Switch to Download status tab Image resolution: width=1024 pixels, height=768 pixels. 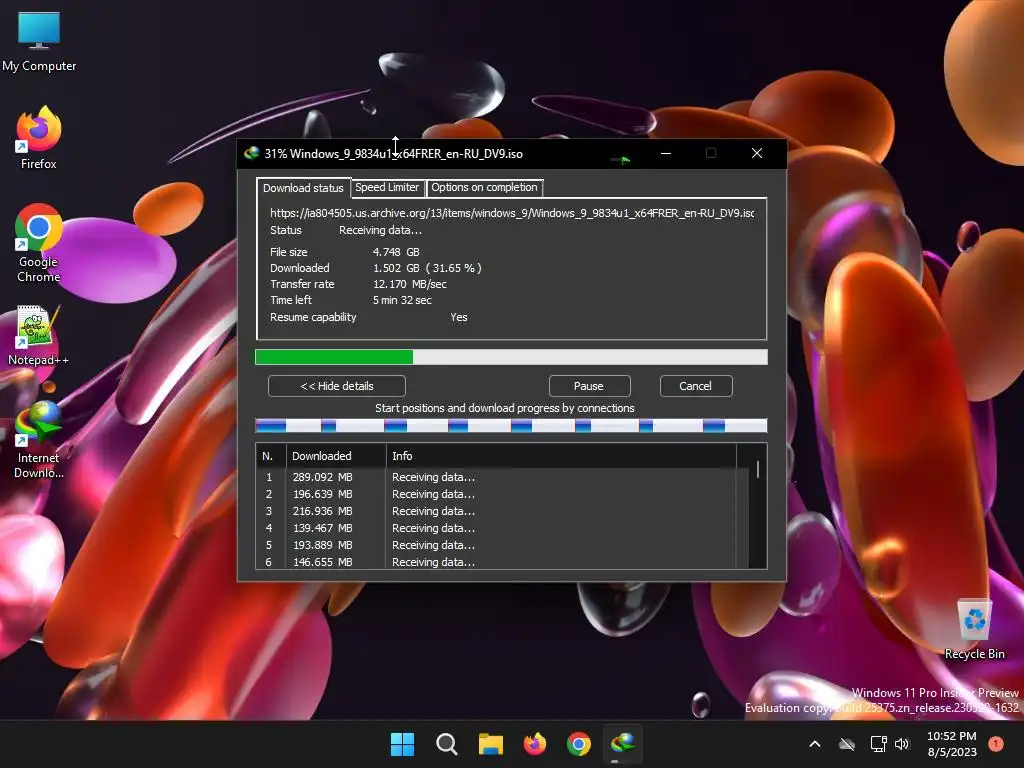click(303, 188)
